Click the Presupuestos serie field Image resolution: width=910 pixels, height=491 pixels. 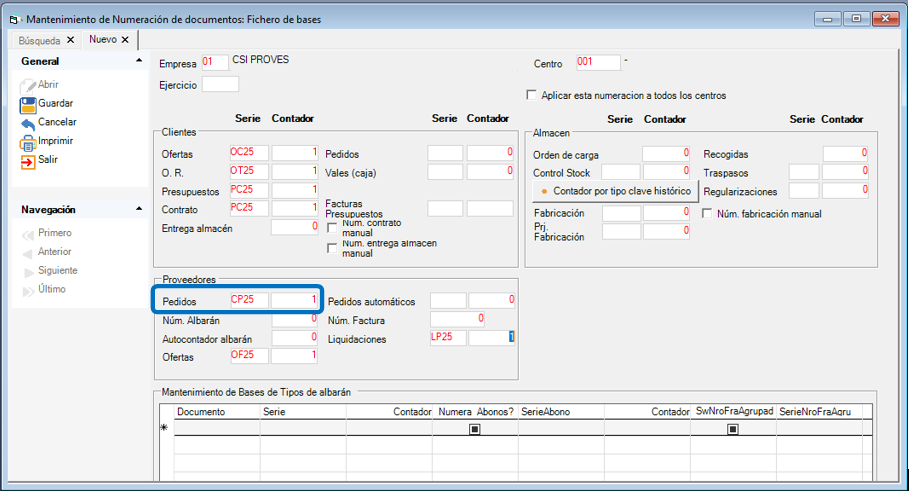[249, 190]
